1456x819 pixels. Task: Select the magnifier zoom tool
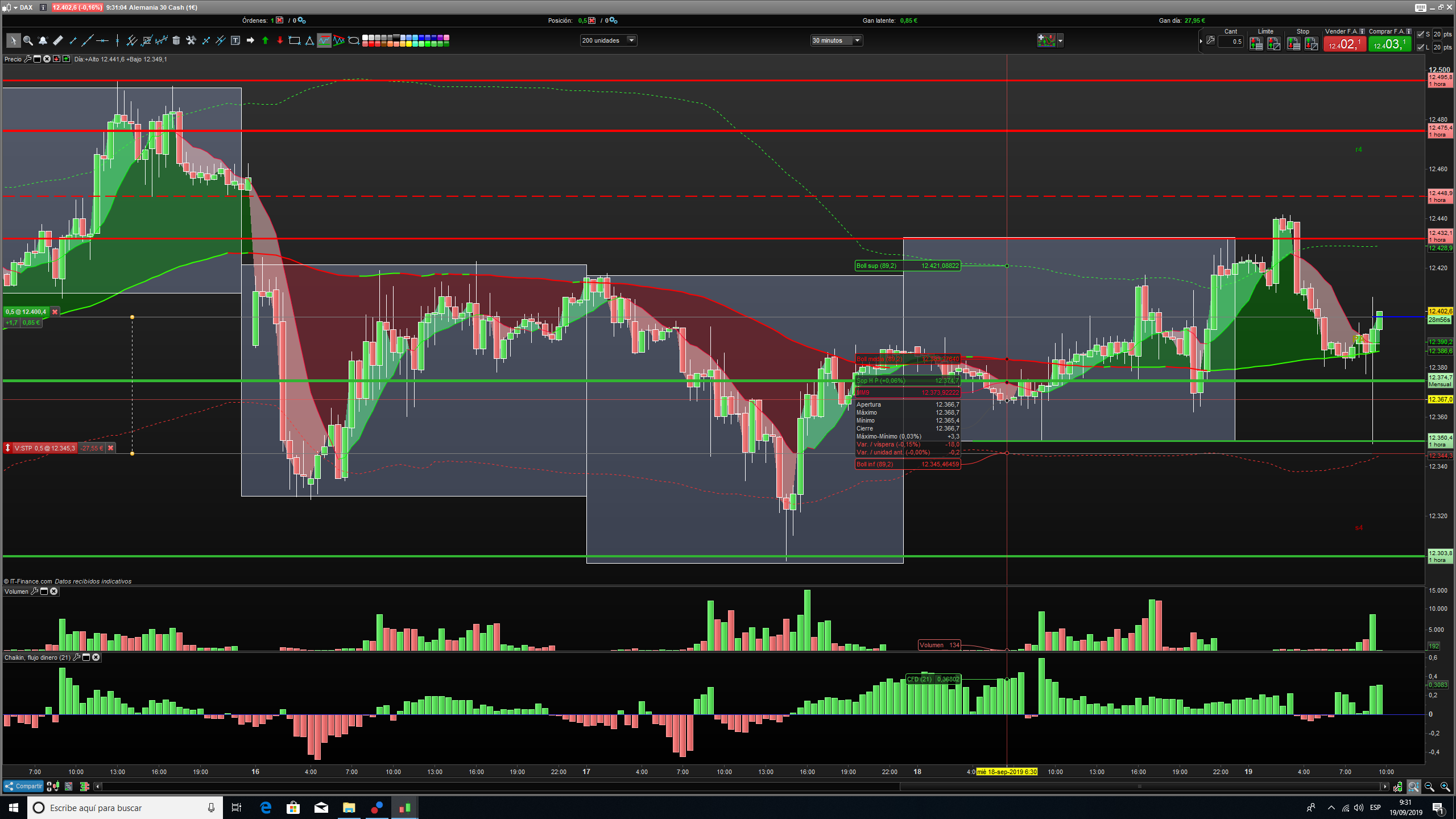coord(28,40)
